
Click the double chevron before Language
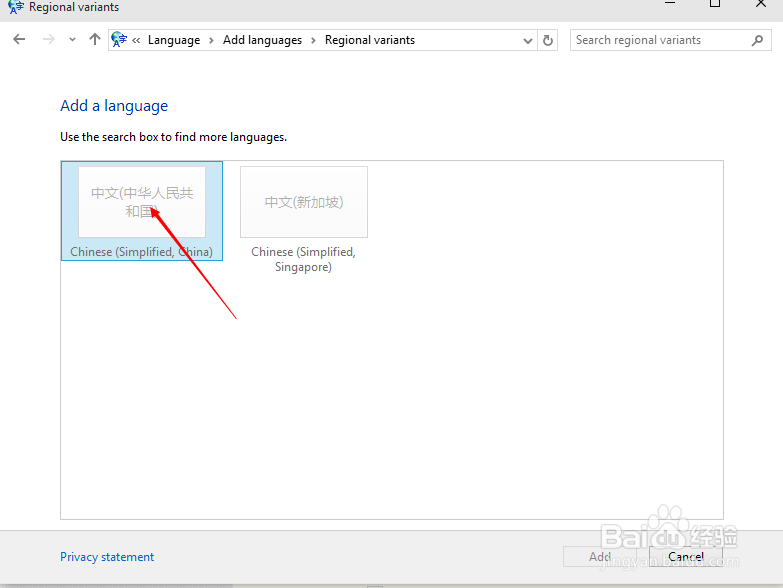tap(136, 40)
